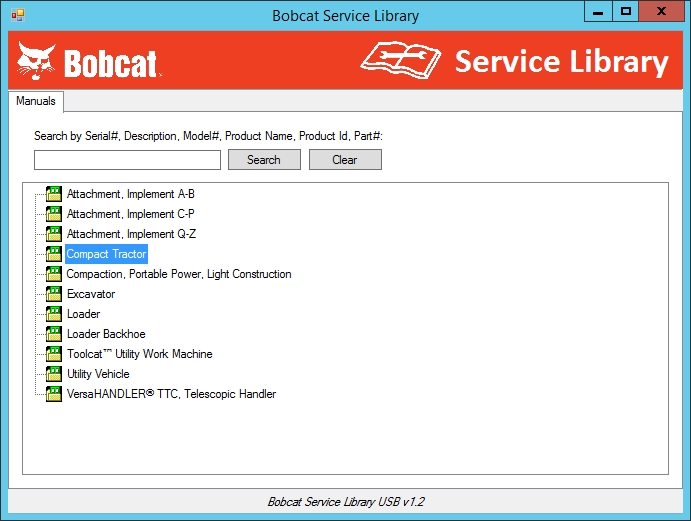Select VersaHANDLER TTC, Telescopic Handler entry

point(171,394)
